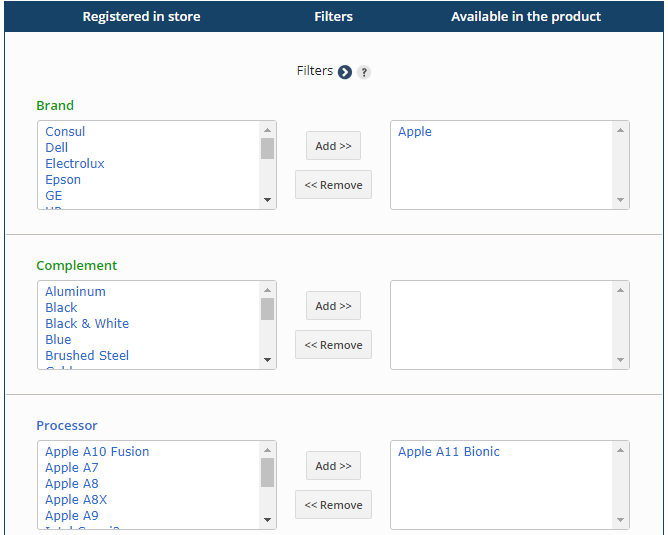This screenshot has width=668, height=535.
Task: Select Apple in available Brand list
Action: tap(415, 132)
